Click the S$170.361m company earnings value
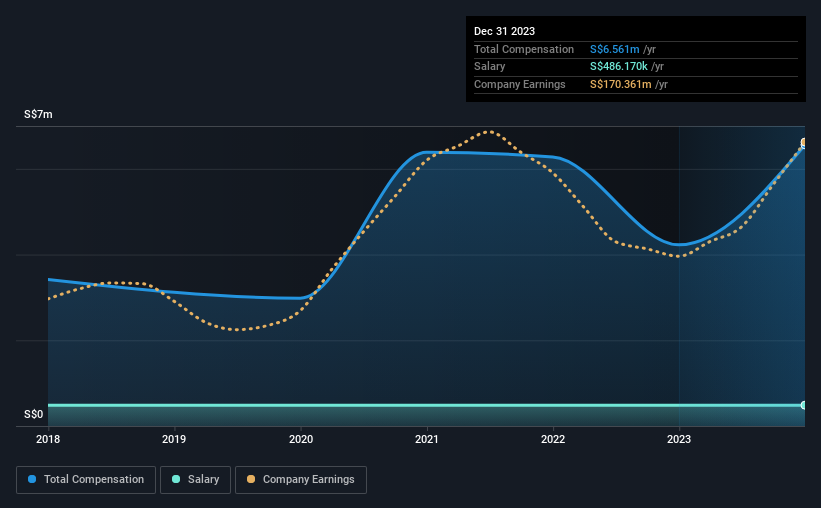The width and height of the screenshot is (821, 508). pyautogui.click(x=620, y=84)
